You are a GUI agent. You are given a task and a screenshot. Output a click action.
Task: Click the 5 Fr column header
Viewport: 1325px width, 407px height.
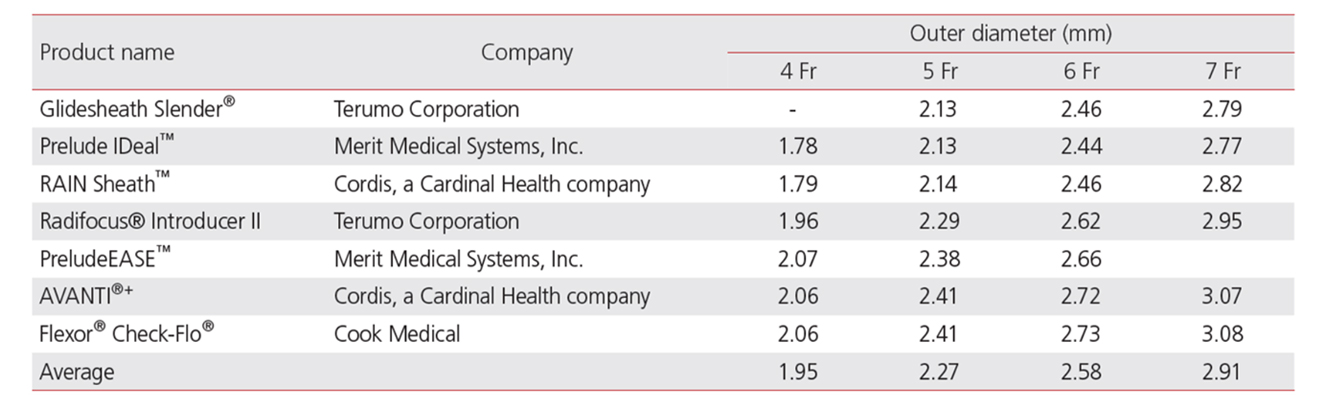tap(940, 72)
